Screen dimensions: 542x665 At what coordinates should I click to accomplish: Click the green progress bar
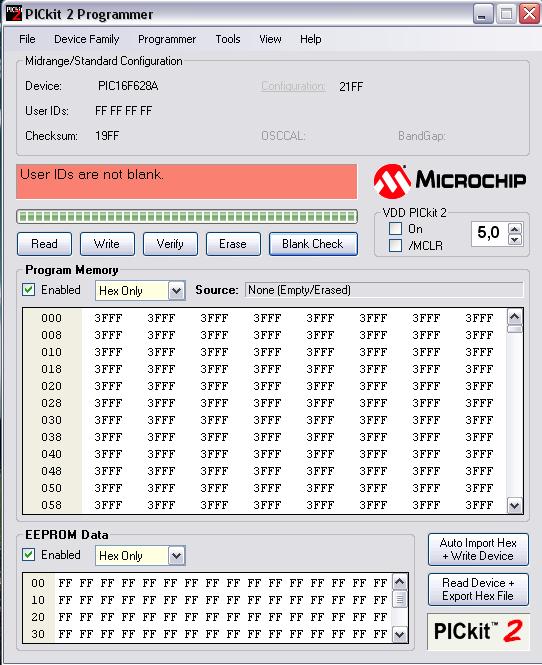187,217
